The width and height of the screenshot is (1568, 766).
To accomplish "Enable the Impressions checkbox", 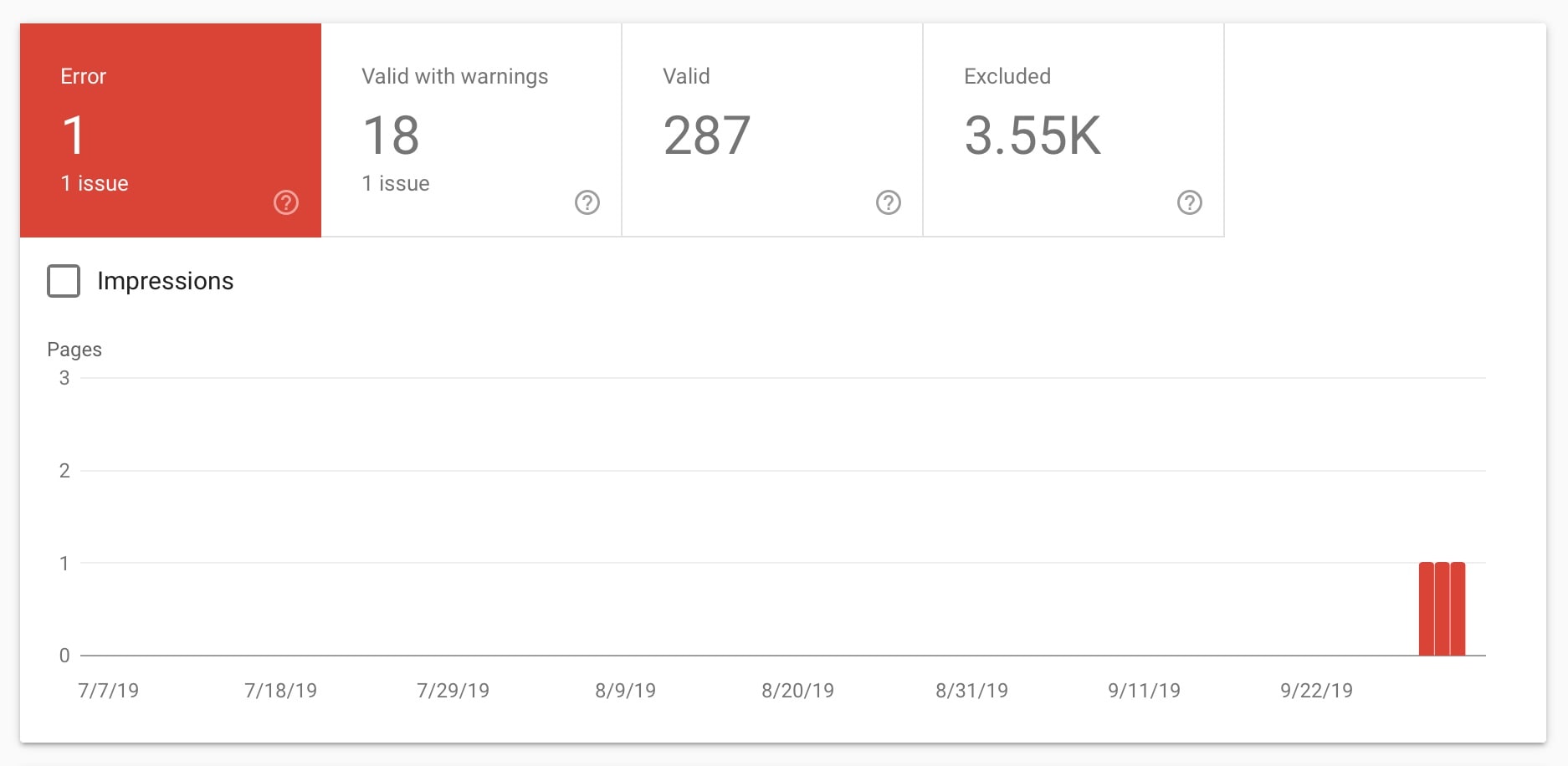I will (64, 281).
